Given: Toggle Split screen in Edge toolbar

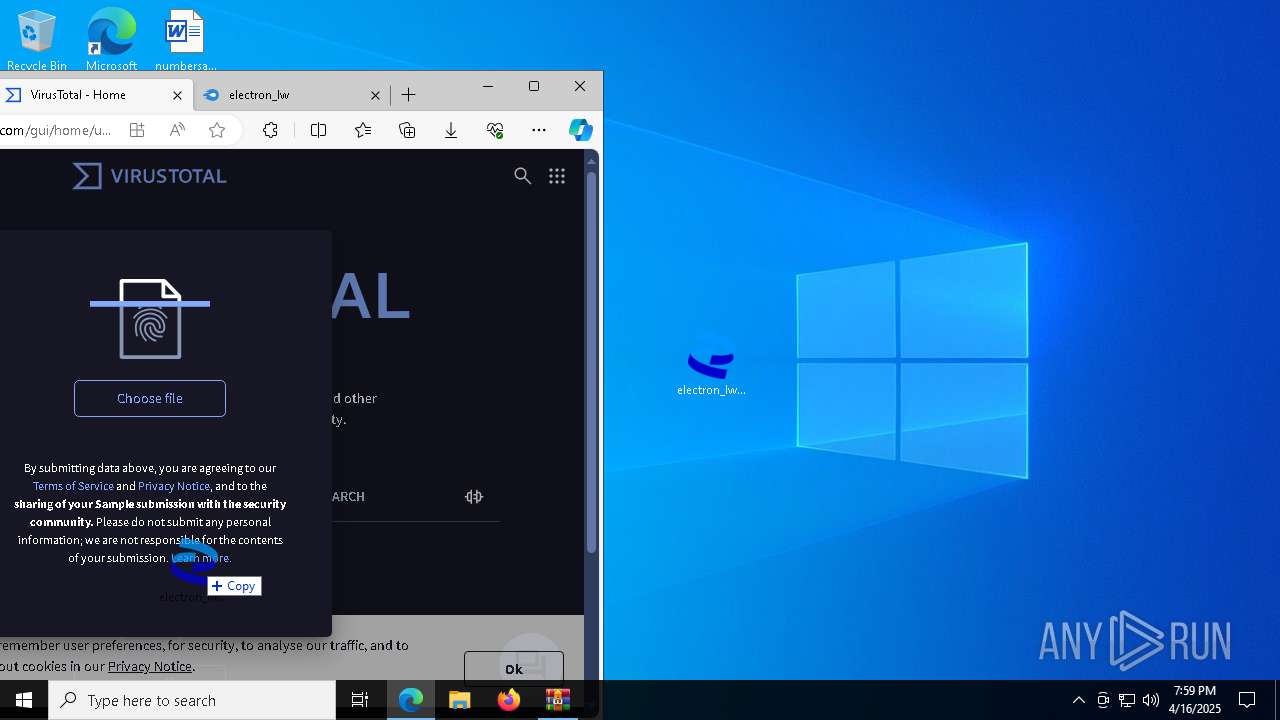Looking at the screenshot, I should tap(319, 130).
